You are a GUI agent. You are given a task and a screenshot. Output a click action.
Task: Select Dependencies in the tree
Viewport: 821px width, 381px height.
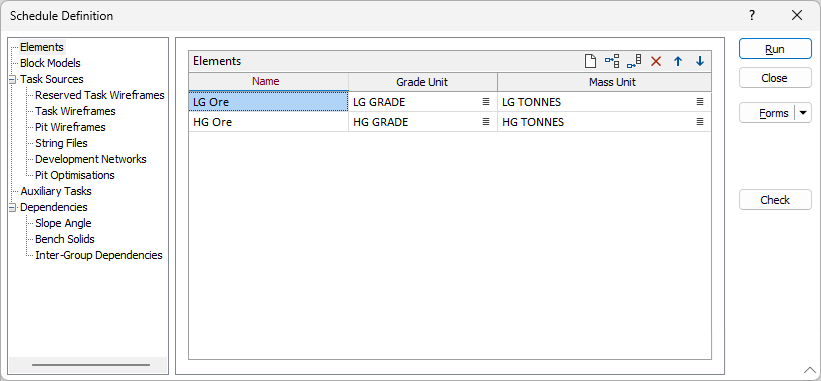pos(53,207)
